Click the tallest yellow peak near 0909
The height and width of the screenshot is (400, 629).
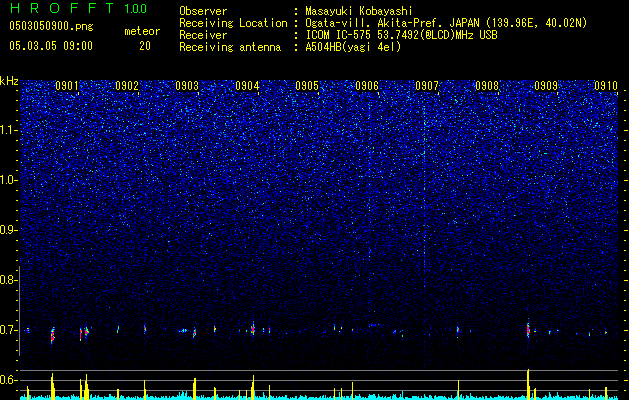(x=528, y=384)
